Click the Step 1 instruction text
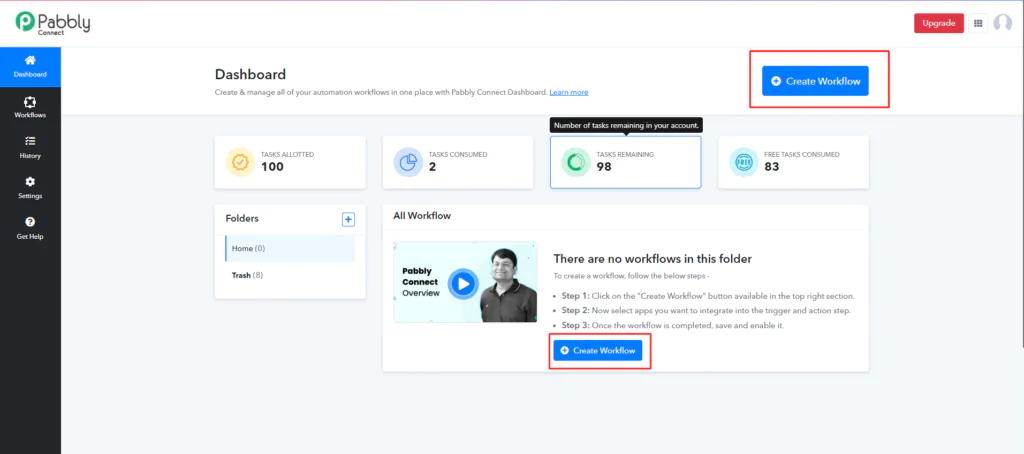This screenshot has height=454, width=1024. (x=708, y=296)
